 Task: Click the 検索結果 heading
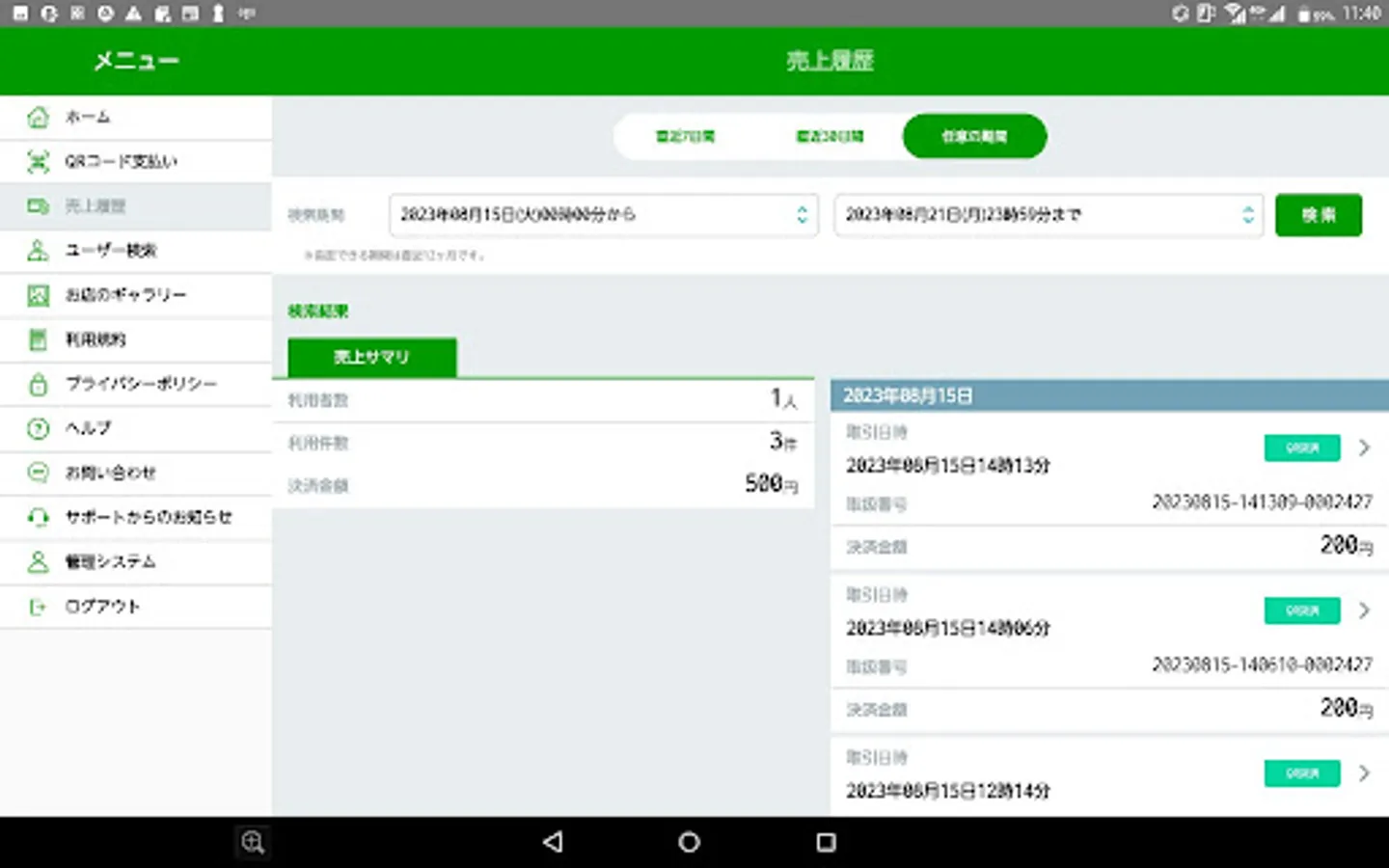click(x=318, y=312)
